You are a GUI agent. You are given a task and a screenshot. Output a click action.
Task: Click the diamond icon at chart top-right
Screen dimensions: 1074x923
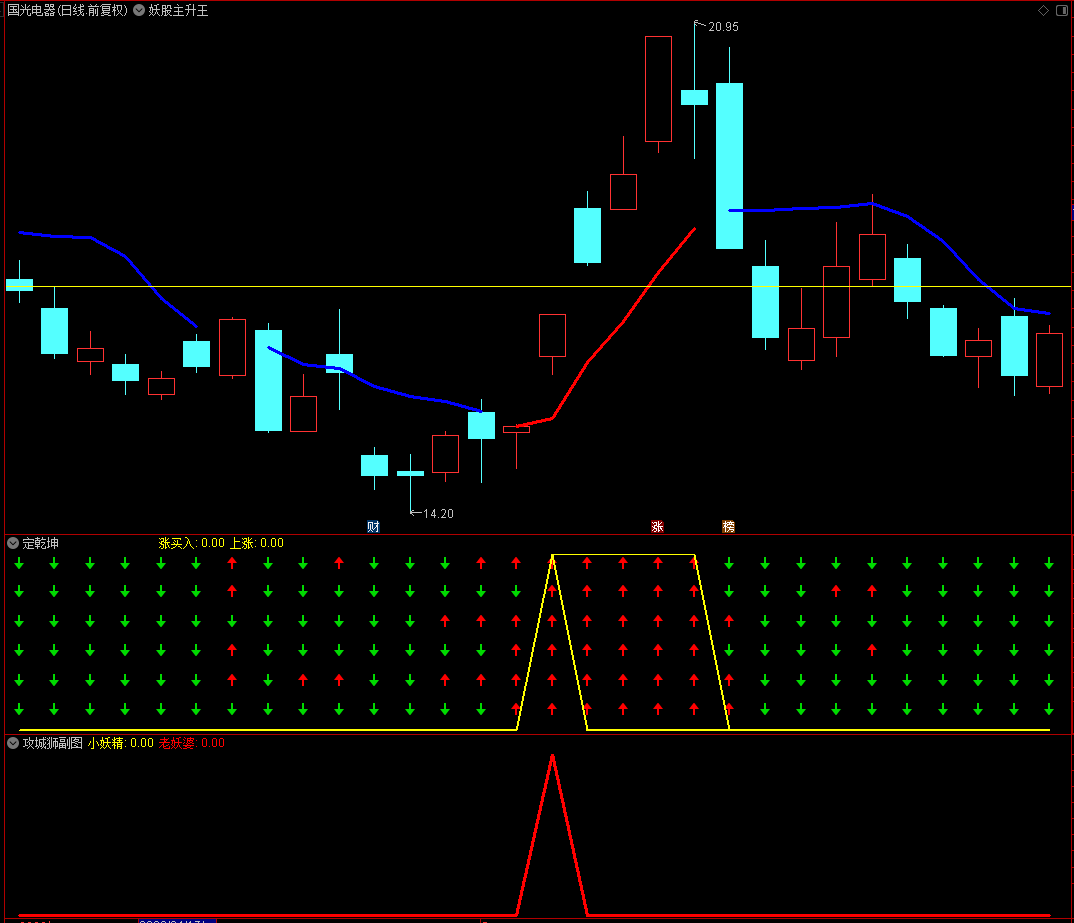point(1043,10)
